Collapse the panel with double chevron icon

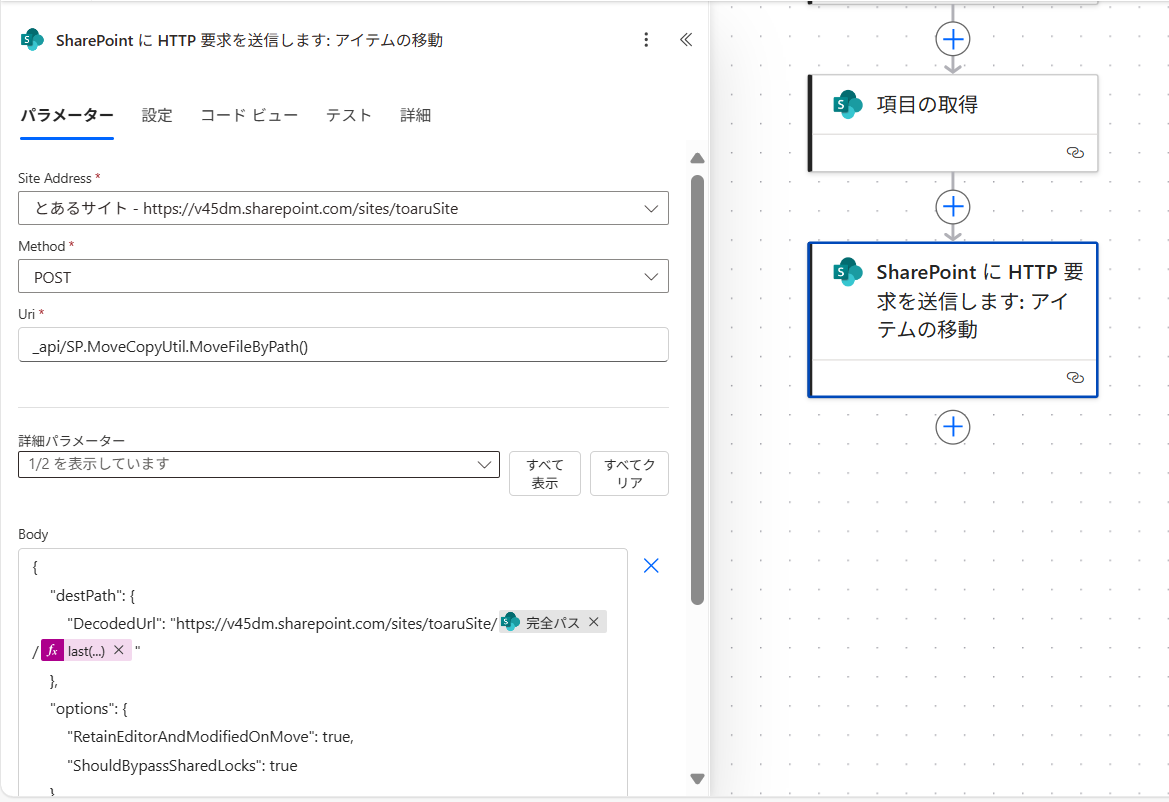tap(686, 40)
